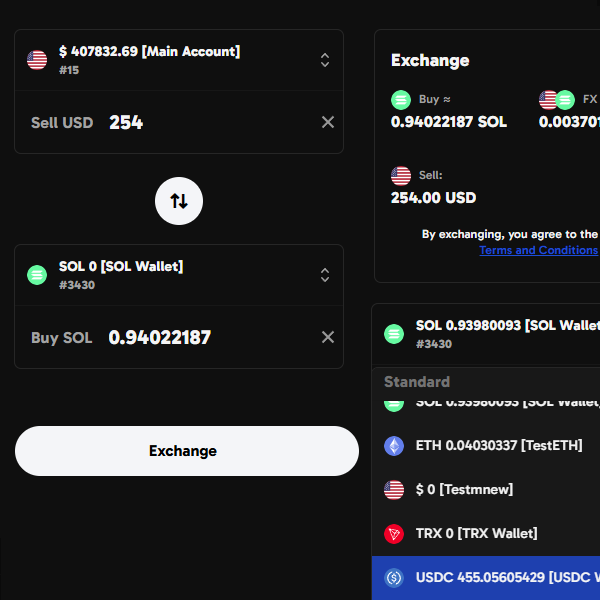This screenshot has width=600, height=600.
Task: Select ETH 0.04030337 TestETH option
Action: point(498,446)
